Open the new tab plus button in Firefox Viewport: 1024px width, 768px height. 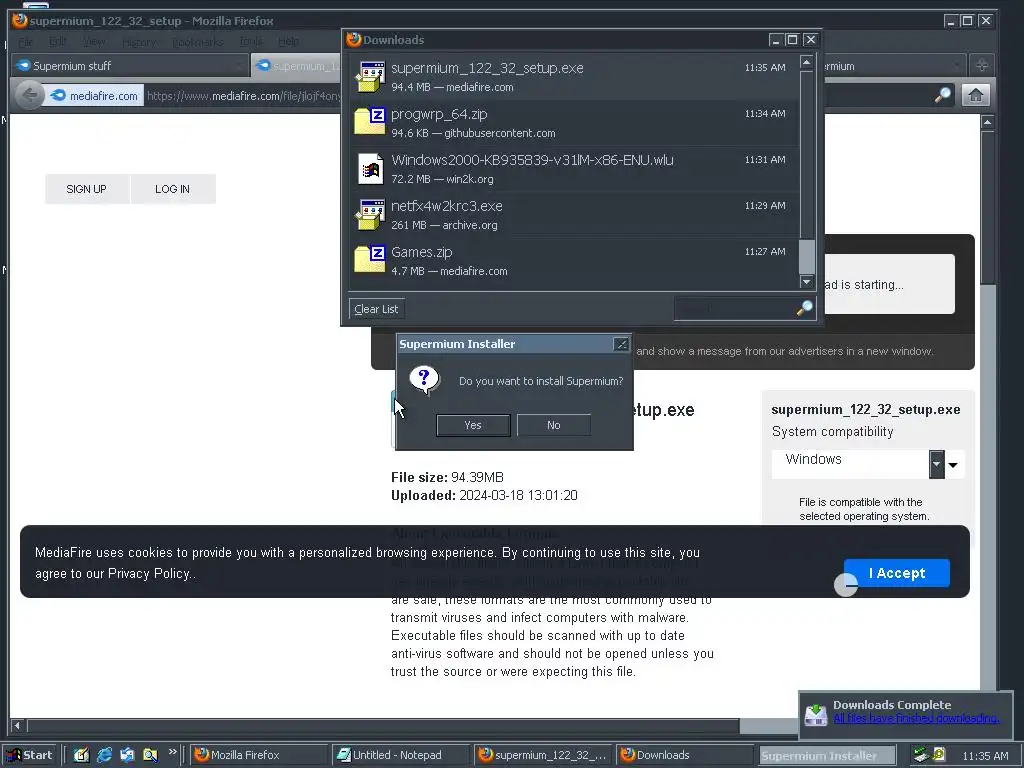click(x=982, y=65)
